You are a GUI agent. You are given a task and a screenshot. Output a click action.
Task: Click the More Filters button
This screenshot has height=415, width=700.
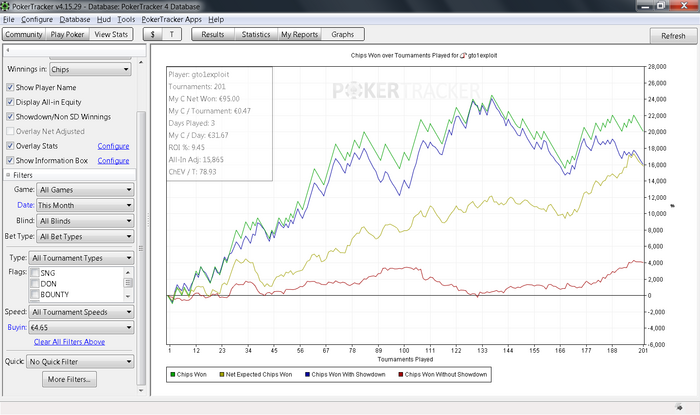point(69,379)
